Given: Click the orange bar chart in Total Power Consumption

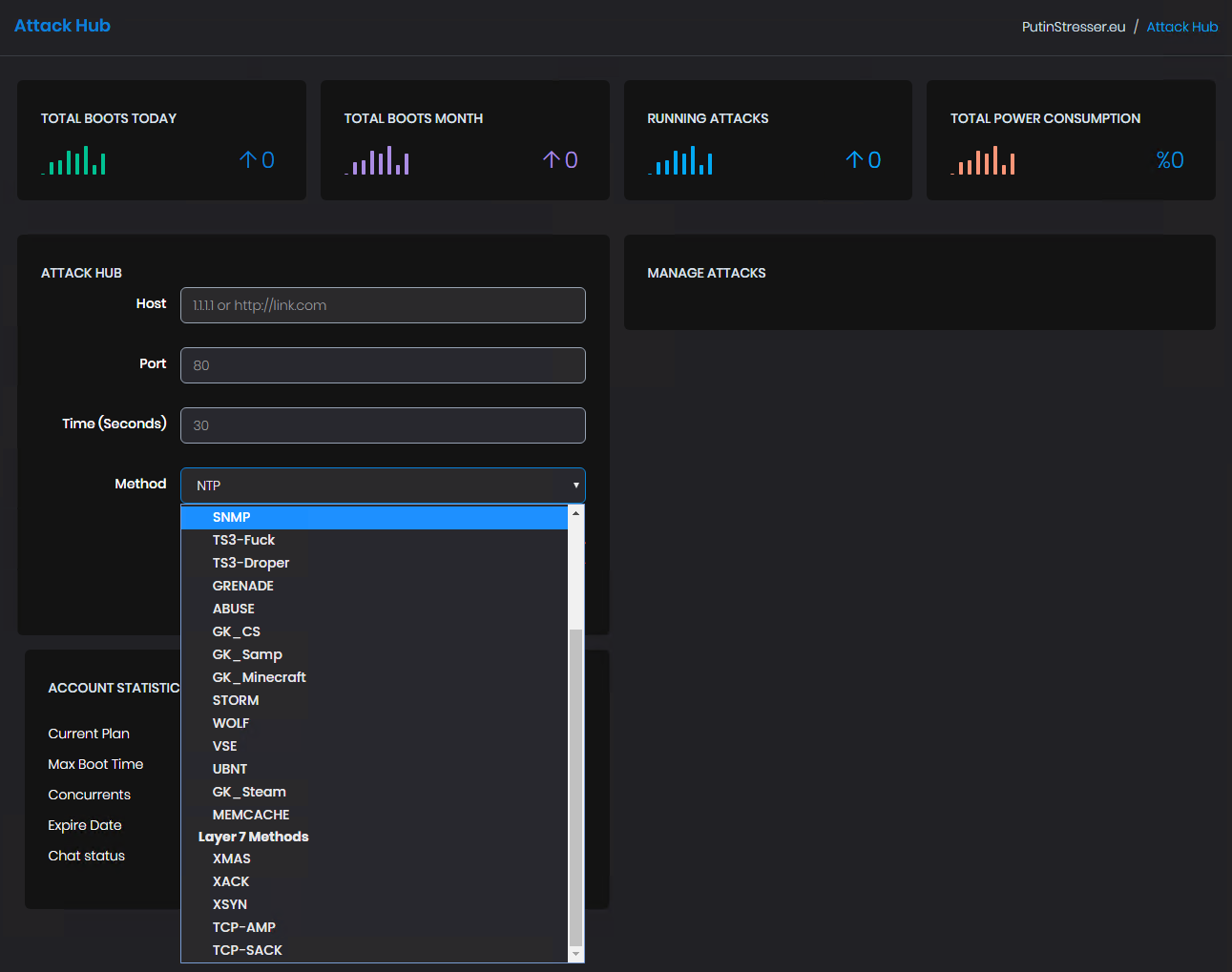Looking at the screenshot, I should (x=983, y=160).
